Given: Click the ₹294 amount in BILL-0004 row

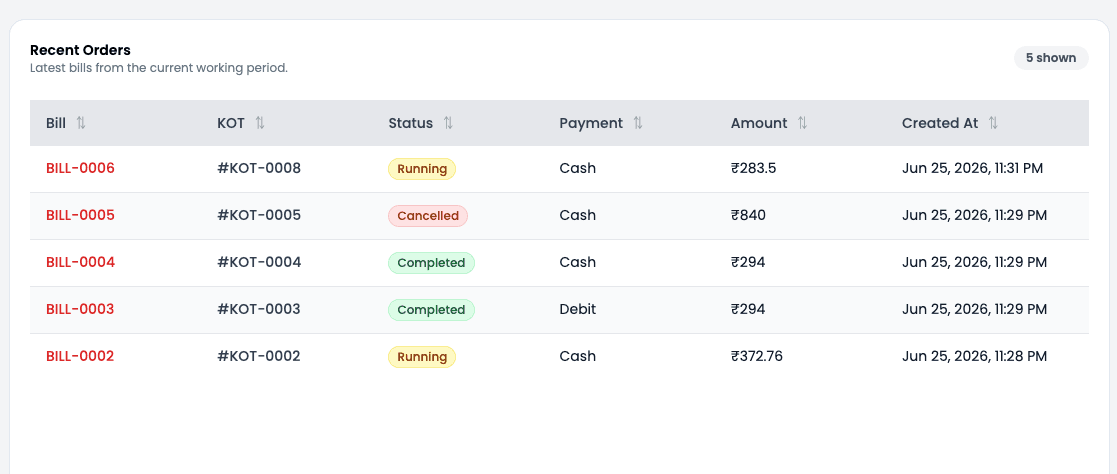Looking at the screenshot, I should point(748,262).
